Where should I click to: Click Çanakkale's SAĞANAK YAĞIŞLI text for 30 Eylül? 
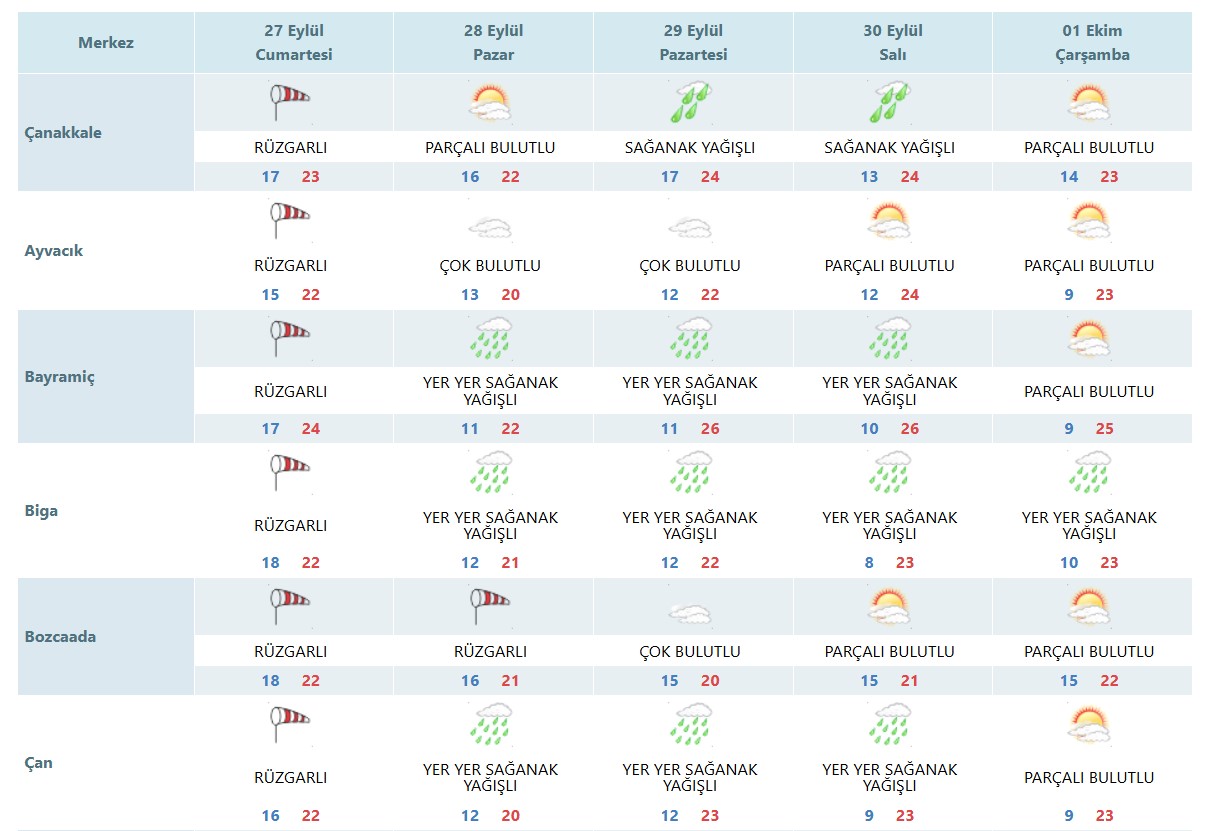(889, 148)
